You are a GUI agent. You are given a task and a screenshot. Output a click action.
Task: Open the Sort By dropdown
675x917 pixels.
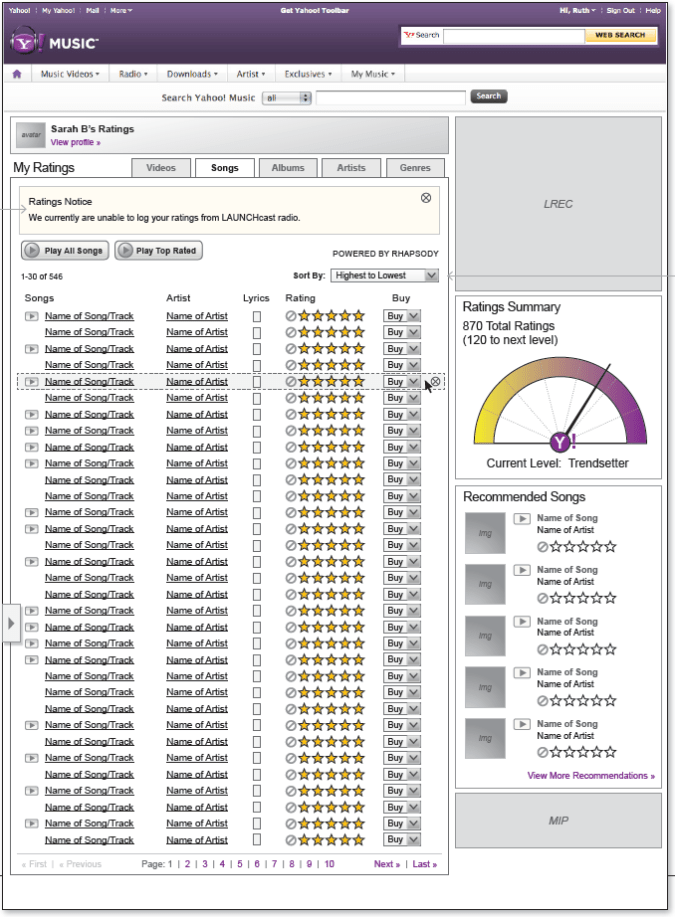click(x=386, y=275)
